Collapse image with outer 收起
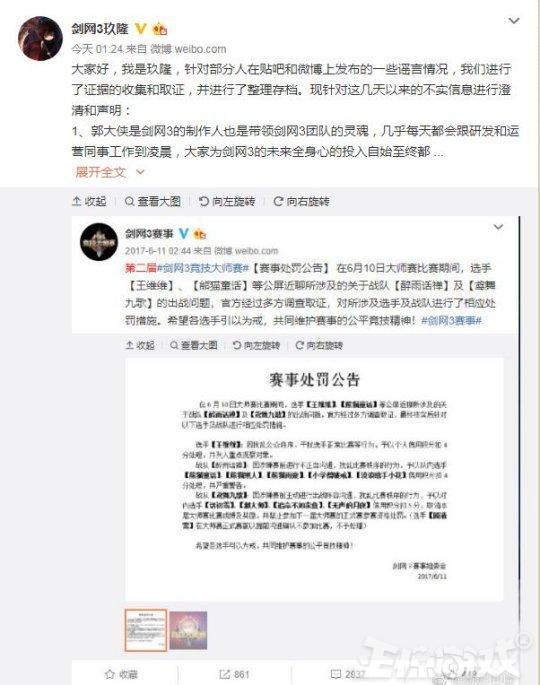The height and width of the screenshot is (685, 540). tap(90, 201)
